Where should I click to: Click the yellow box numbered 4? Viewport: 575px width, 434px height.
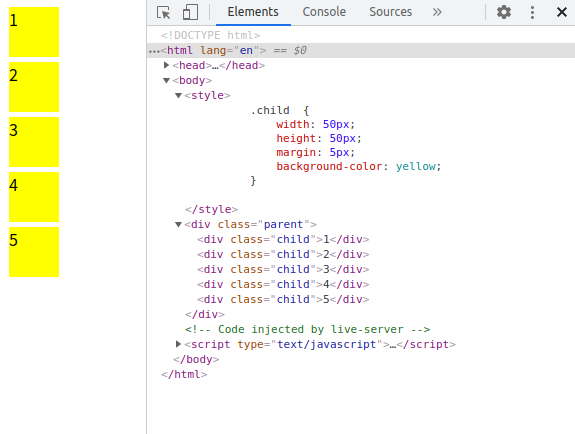pyautogui.click(x=34, y=197)
